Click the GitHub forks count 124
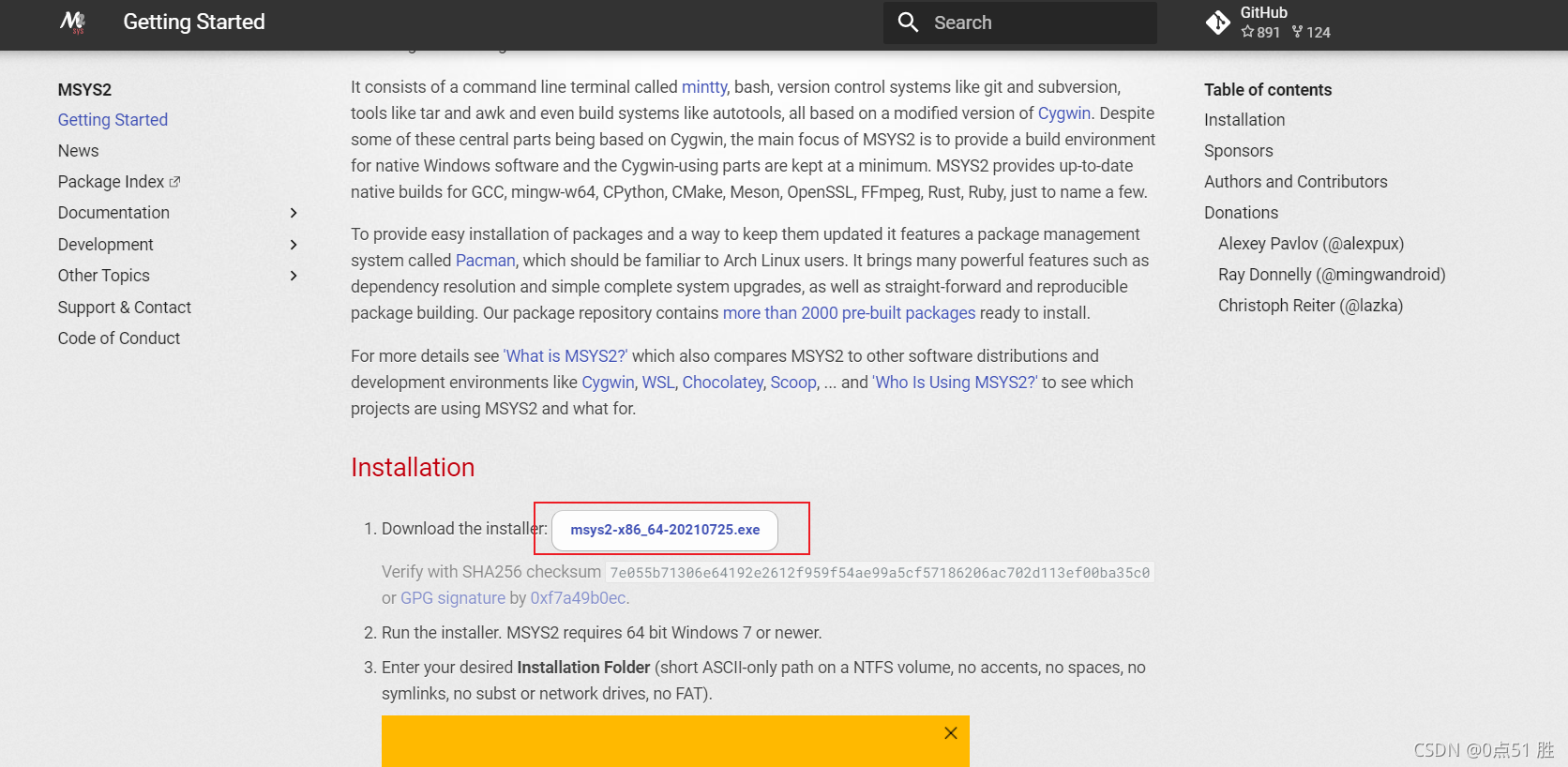This screenshot has width=1568, height=767. coord(1311,32)
